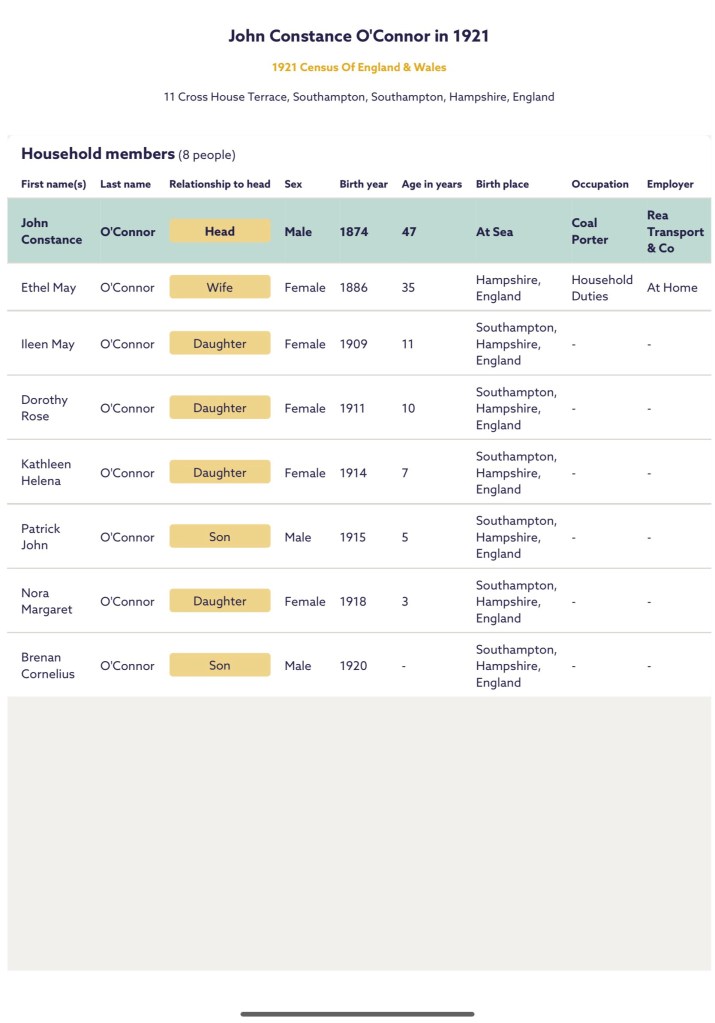This screenshot has width=715, height=1023.
Task: Click the Relationship to head column header
Action: coord(220,184)
